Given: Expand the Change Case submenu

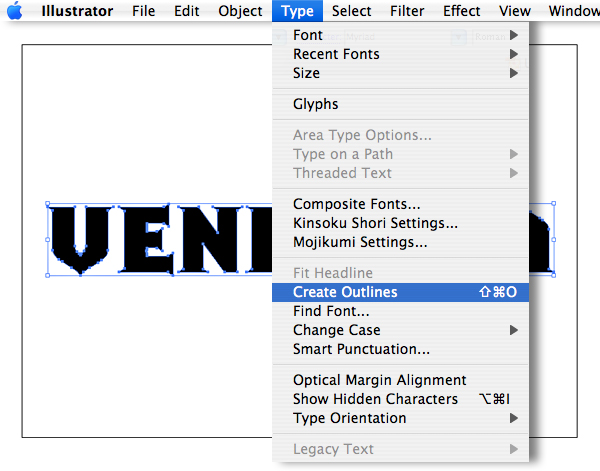Looking at the screenshot, I should 400,330.
